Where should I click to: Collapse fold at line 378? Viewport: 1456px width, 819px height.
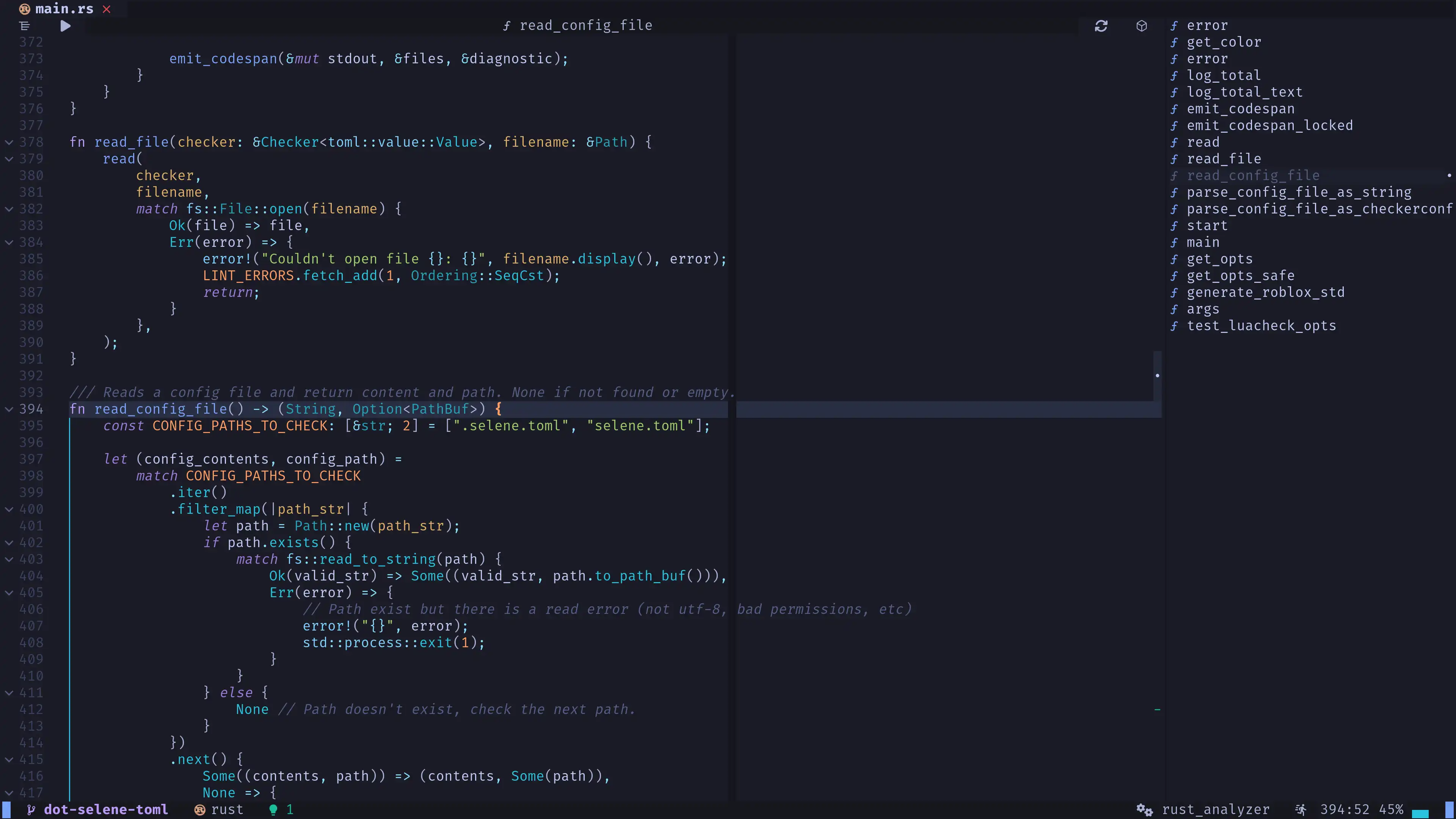(9, 142)
